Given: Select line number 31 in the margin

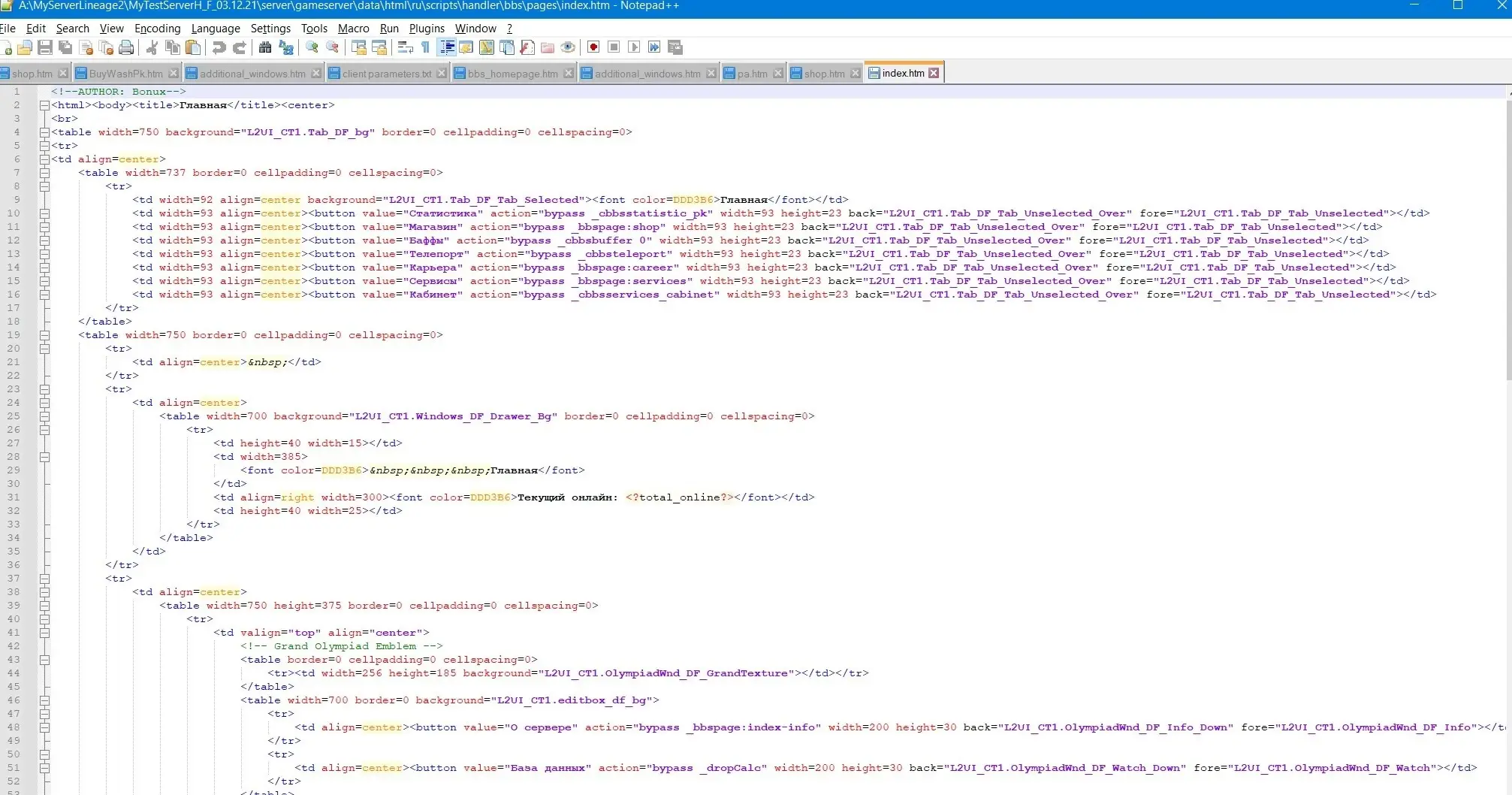Looking at the screenshot, I should [14, 497].
